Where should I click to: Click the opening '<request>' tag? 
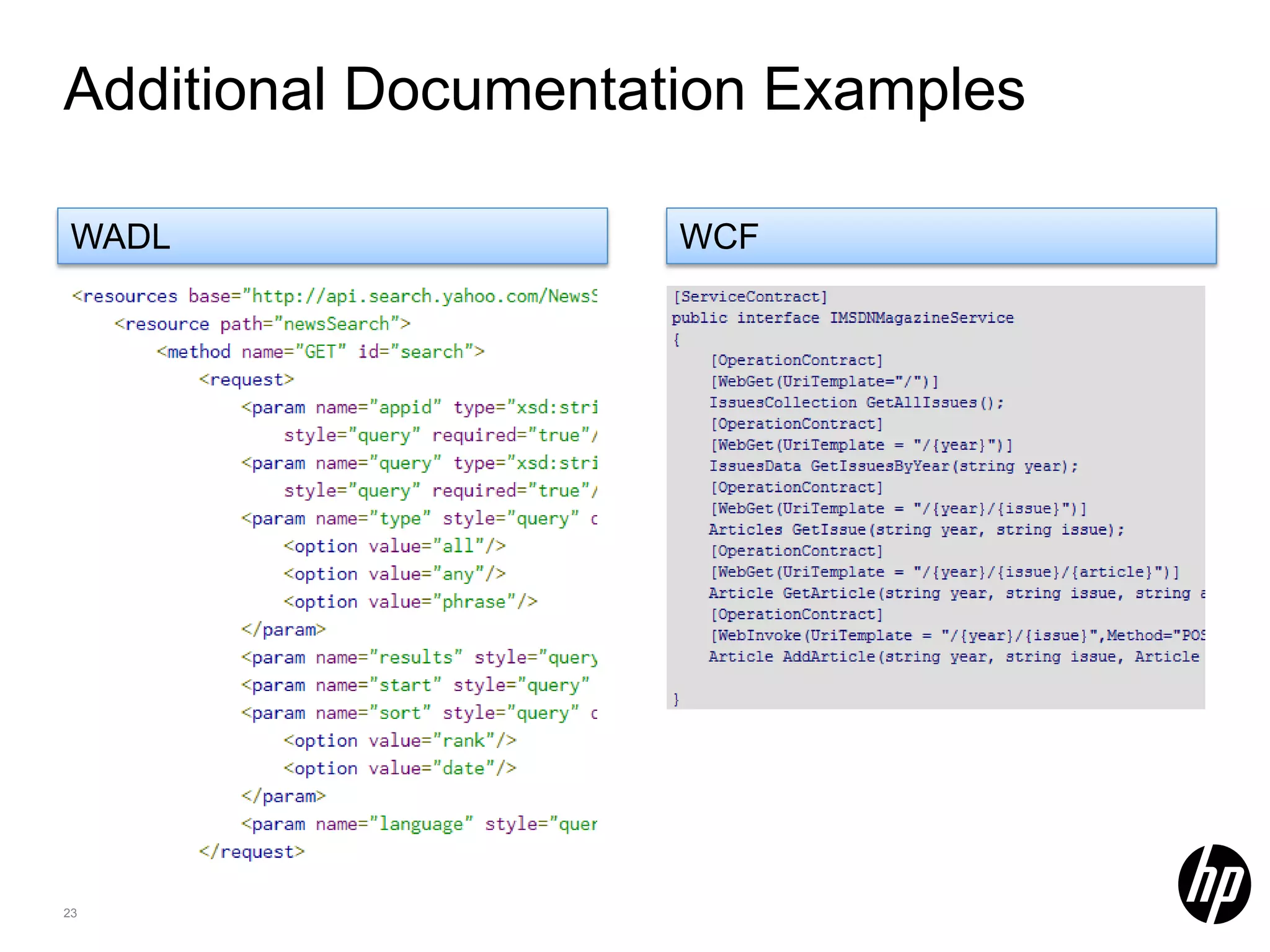246,380
